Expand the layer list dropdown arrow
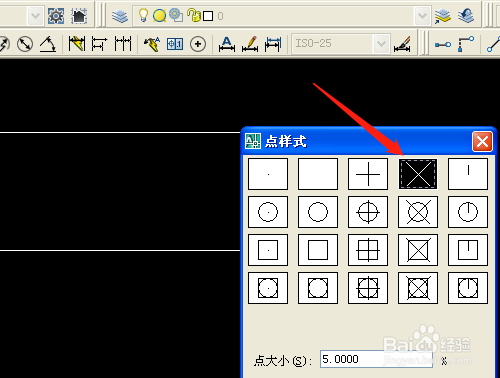This screenshot has width=500, height=378. tap(422, 16)
